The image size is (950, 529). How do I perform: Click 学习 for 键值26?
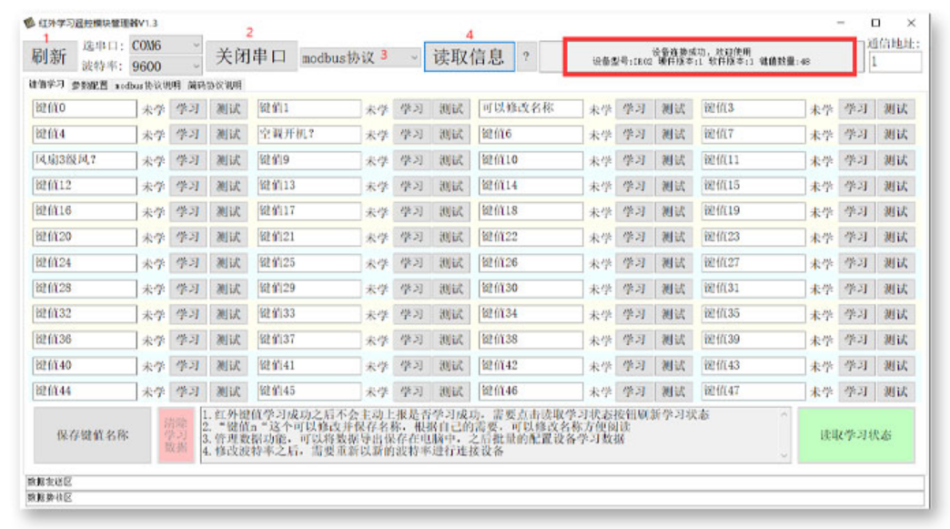pos(634,263)
